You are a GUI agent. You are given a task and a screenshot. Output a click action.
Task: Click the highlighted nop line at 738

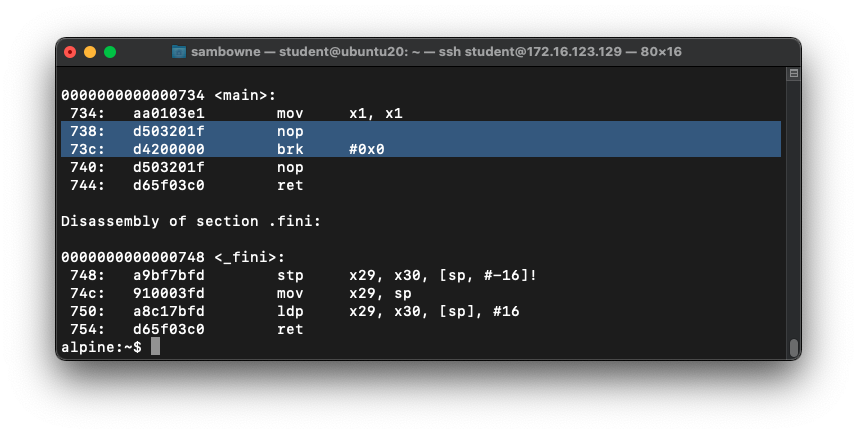tap(420, 131)
